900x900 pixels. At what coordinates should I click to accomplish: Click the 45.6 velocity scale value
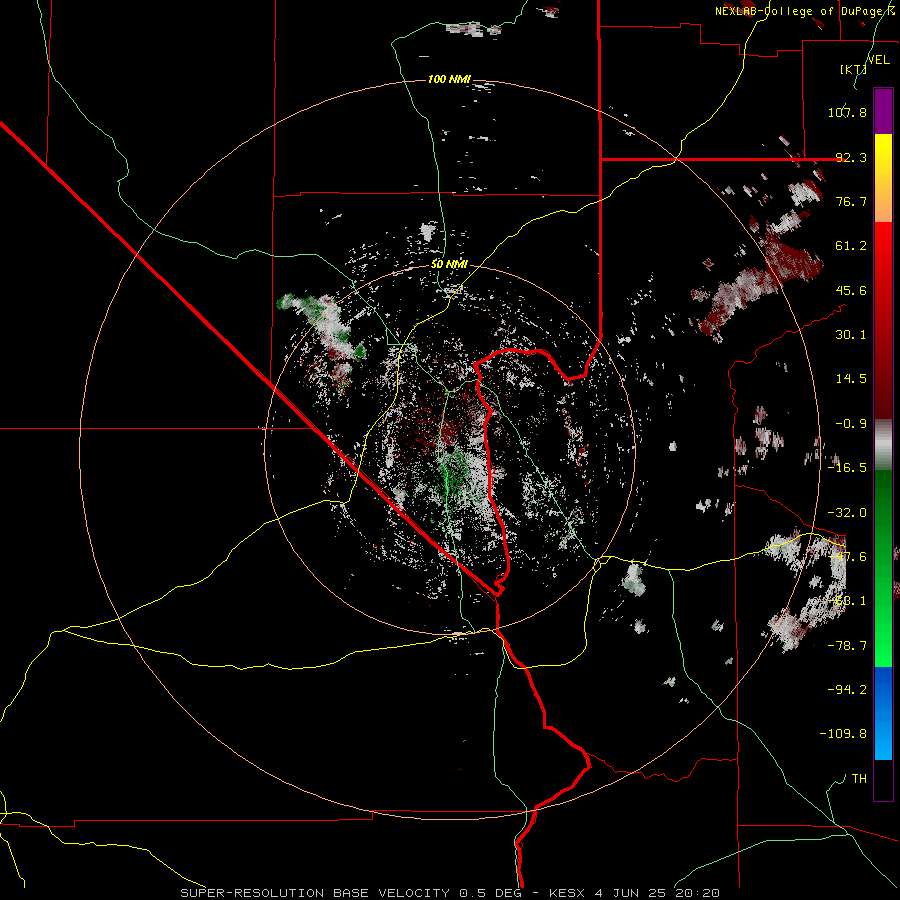click(851, 290)
